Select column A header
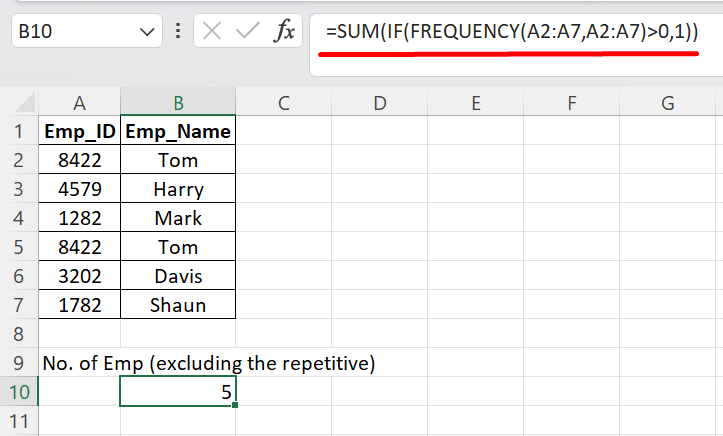The width and height of the screenshot is (723, 436). (x=79, y=102)
